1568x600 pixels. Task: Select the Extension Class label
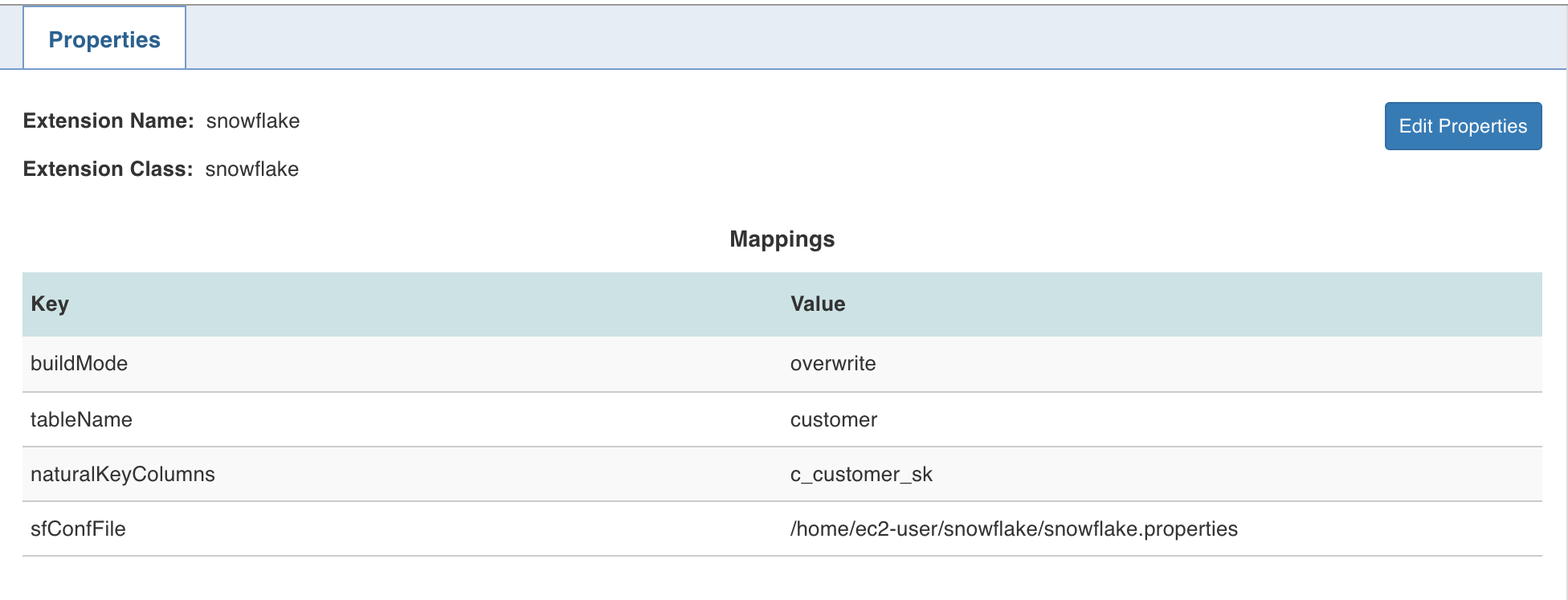pyautogui.click(x=108, y=169)
